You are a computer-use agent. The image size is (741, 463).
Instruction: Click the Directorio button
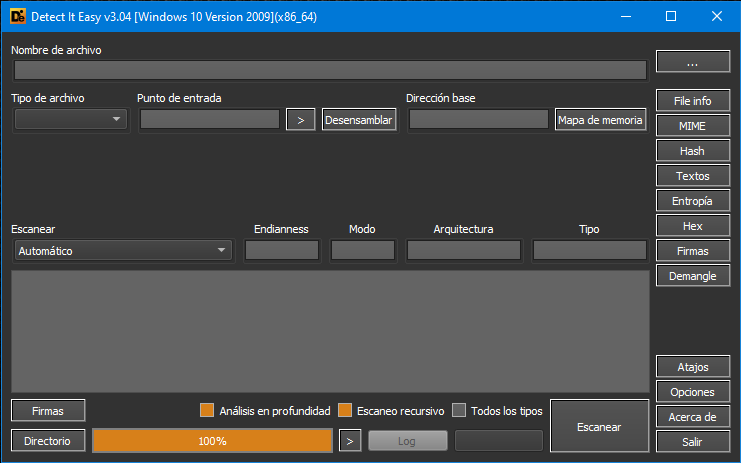[x=48, y=441]
